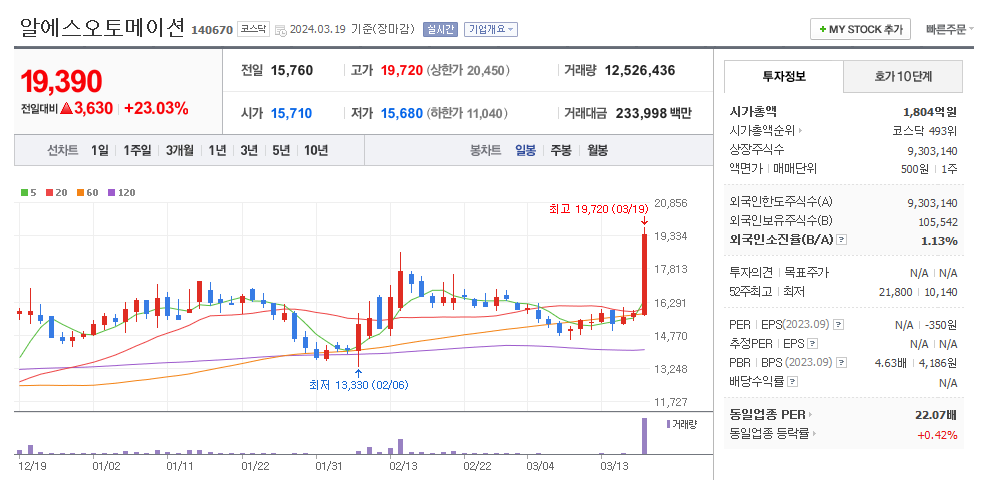Expand the 기업개요 dropdown
989x480 pixels.
coord(491,29)
